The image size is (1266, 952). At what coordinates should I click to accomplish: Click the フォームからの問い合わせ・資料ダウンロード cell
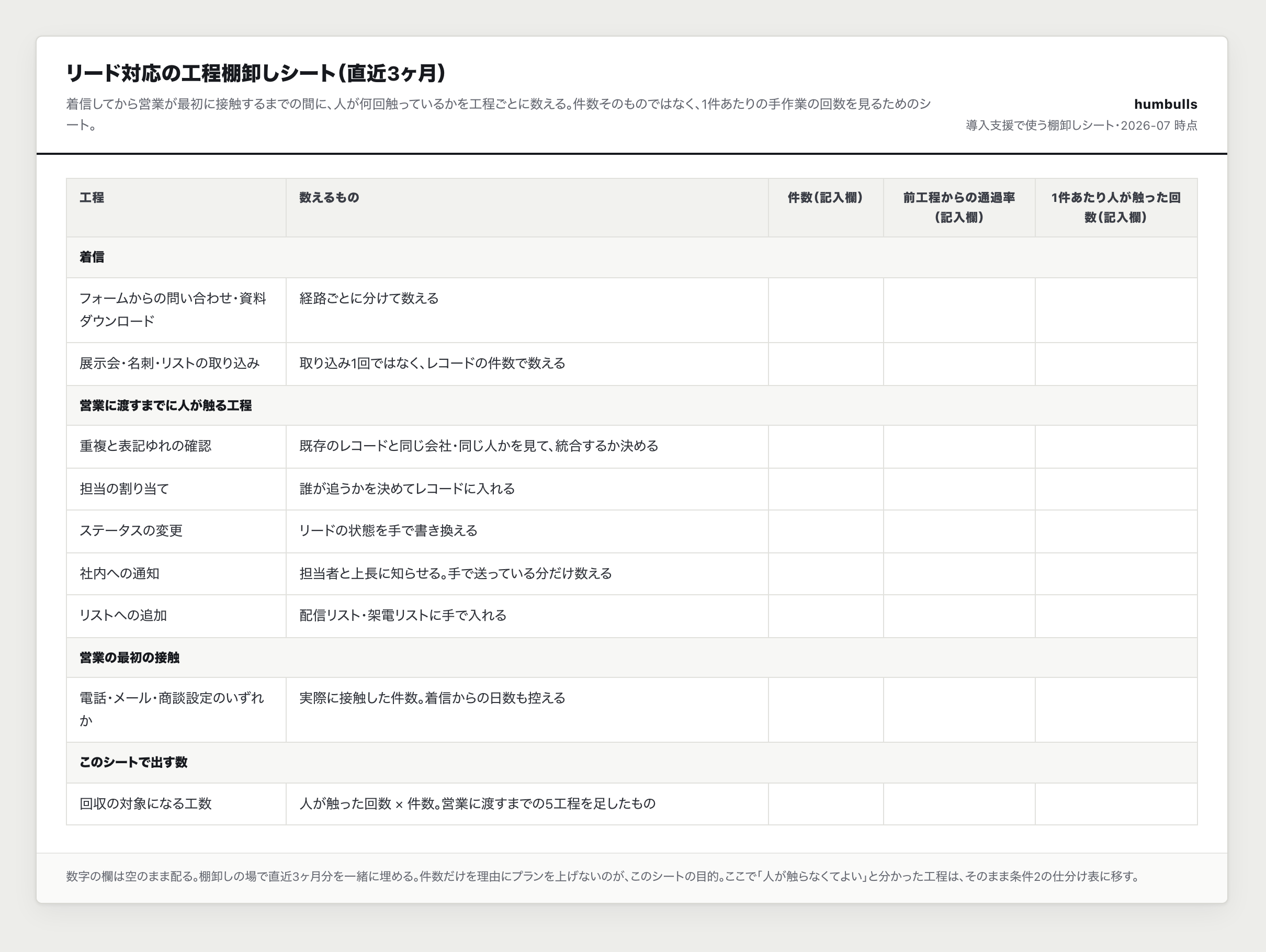pos(176,310)
